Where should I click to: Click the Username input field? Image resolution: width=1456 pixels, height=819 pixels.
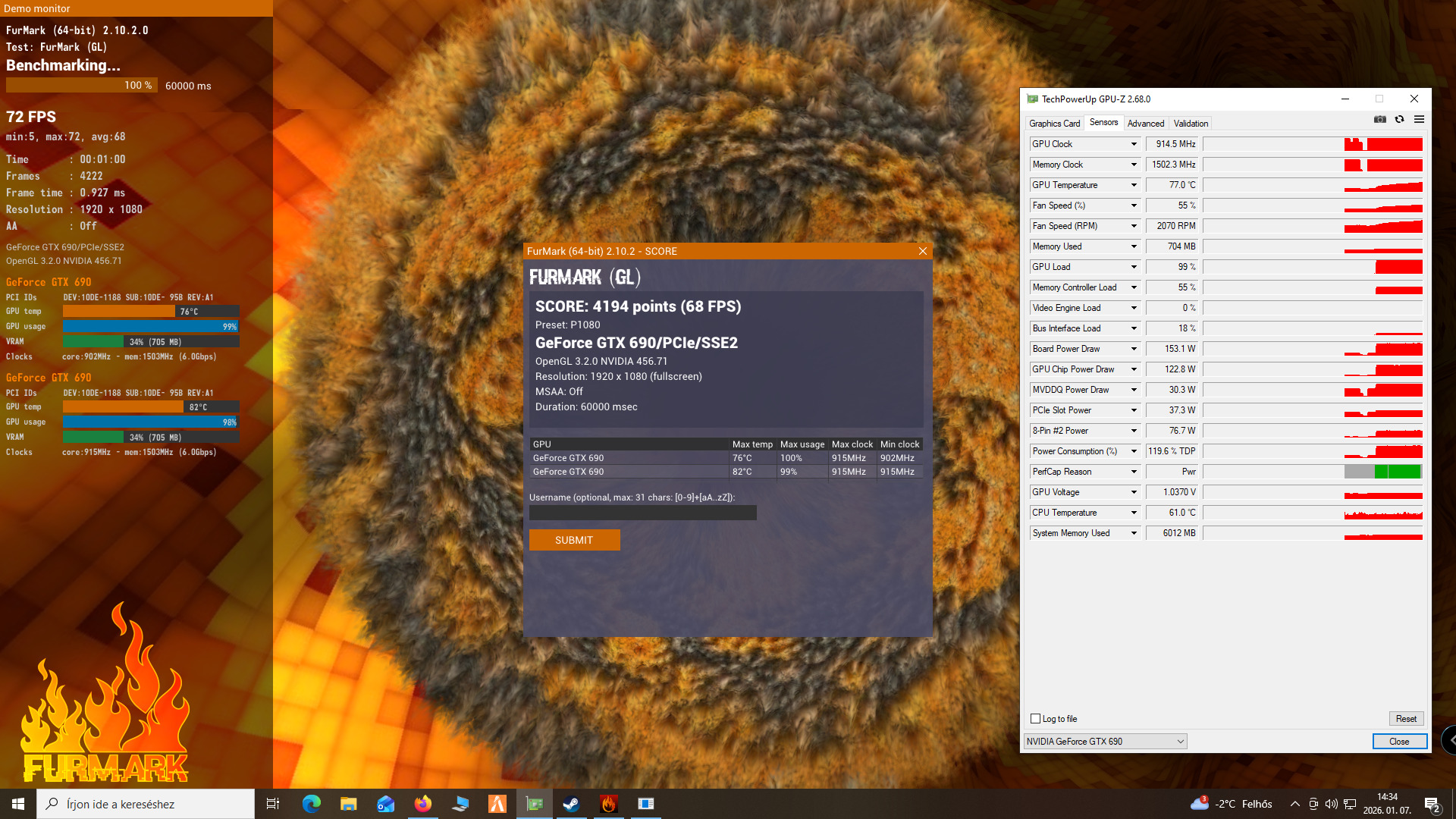click(642, 513)
